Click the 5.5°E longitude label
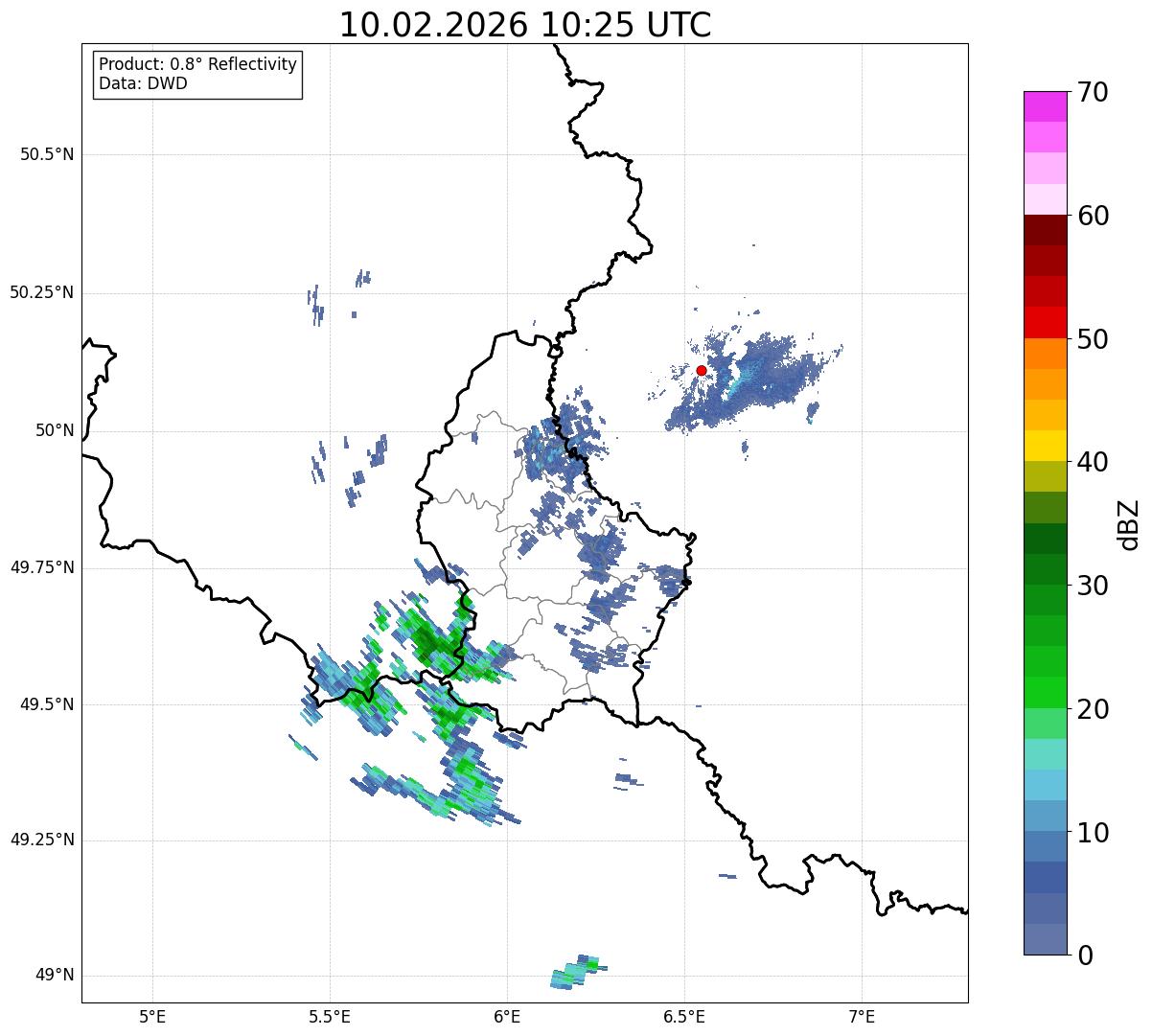This screenshot has width=1152, height=1036. 330,1016
